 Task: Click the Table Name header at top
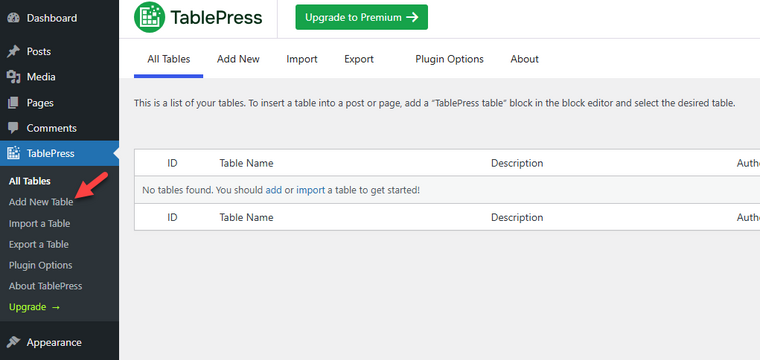[x=246, y=163]
